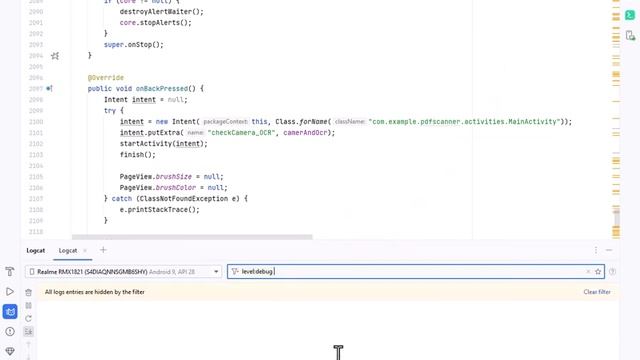
Task: Restart Logcat with the circular arrow icon
Action: [28, 318]
